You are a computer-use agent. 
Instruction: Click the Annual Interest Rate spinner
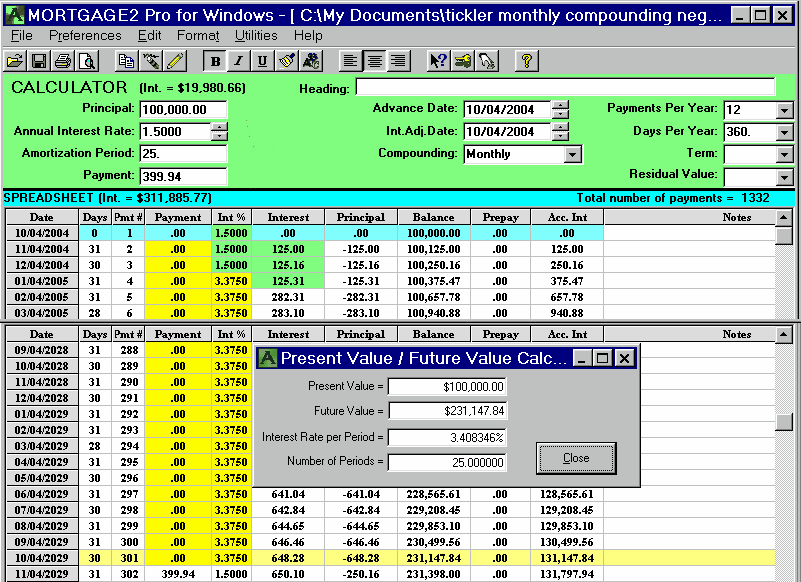click(x=219, y=131)
